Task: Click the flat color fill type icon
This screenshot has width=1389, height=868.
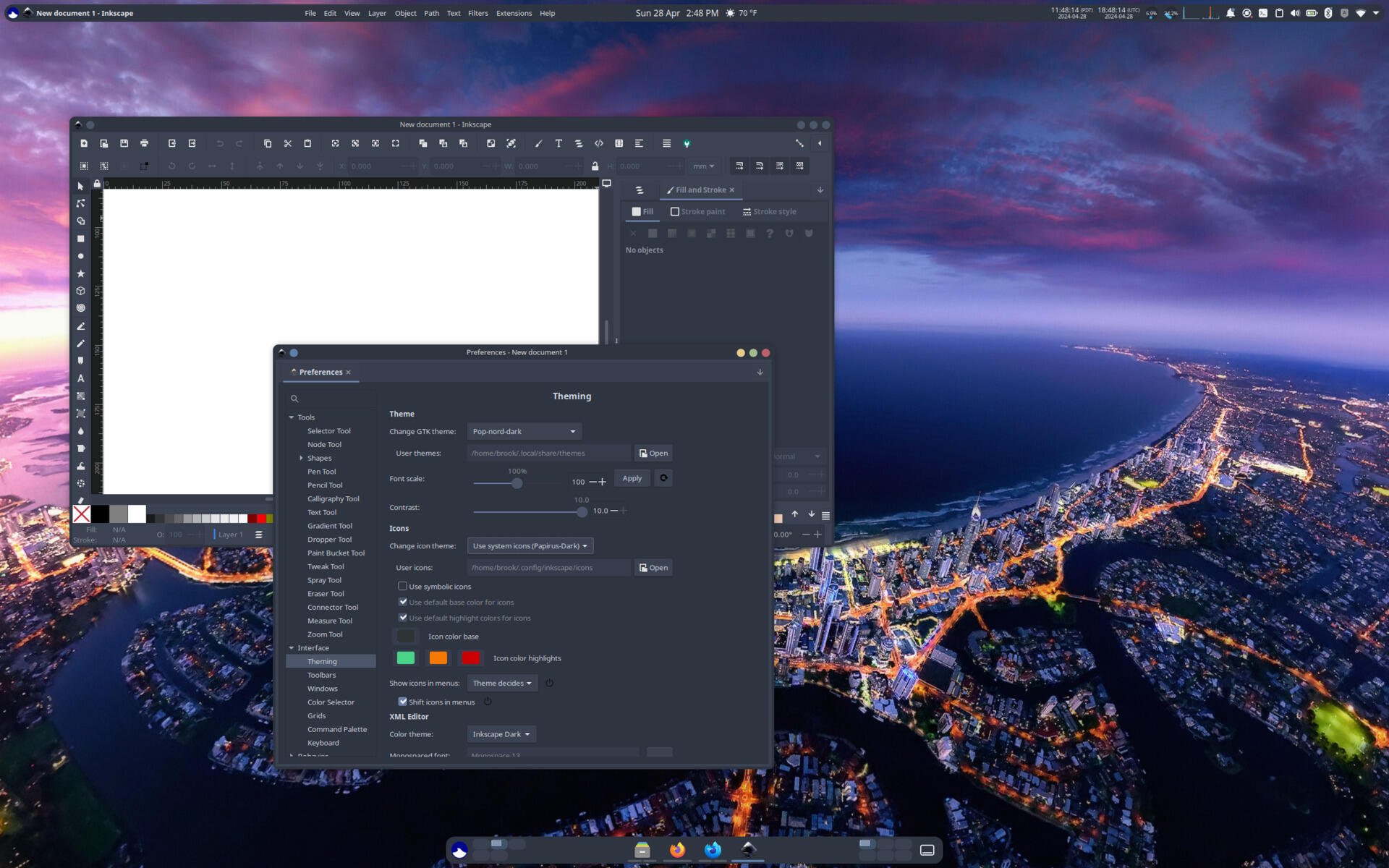Action: pyautogui.click(x=653, y=233)
